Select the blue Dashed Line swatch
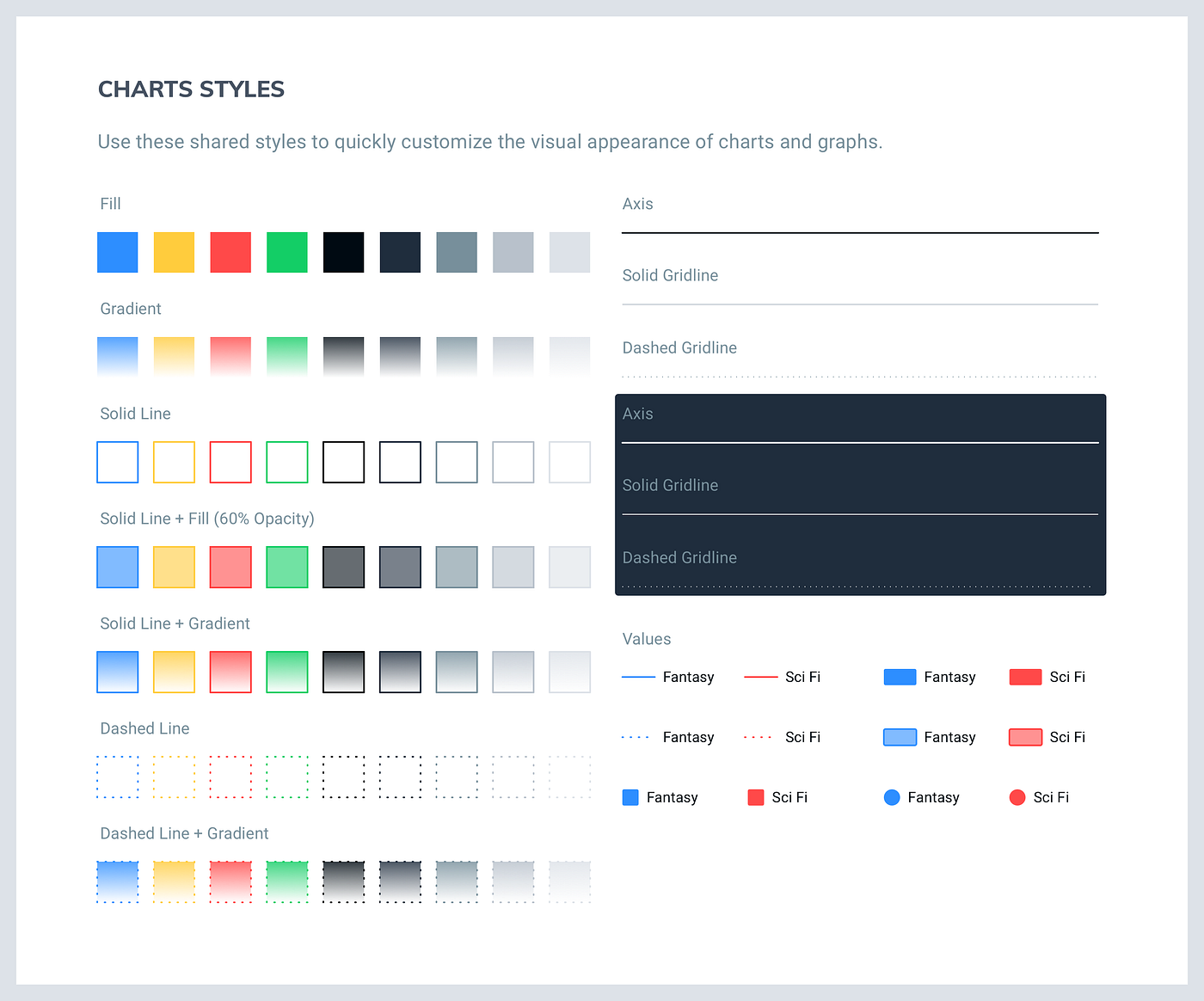The height and width of the screenshot is (1001, 1204). pos(117,777)
